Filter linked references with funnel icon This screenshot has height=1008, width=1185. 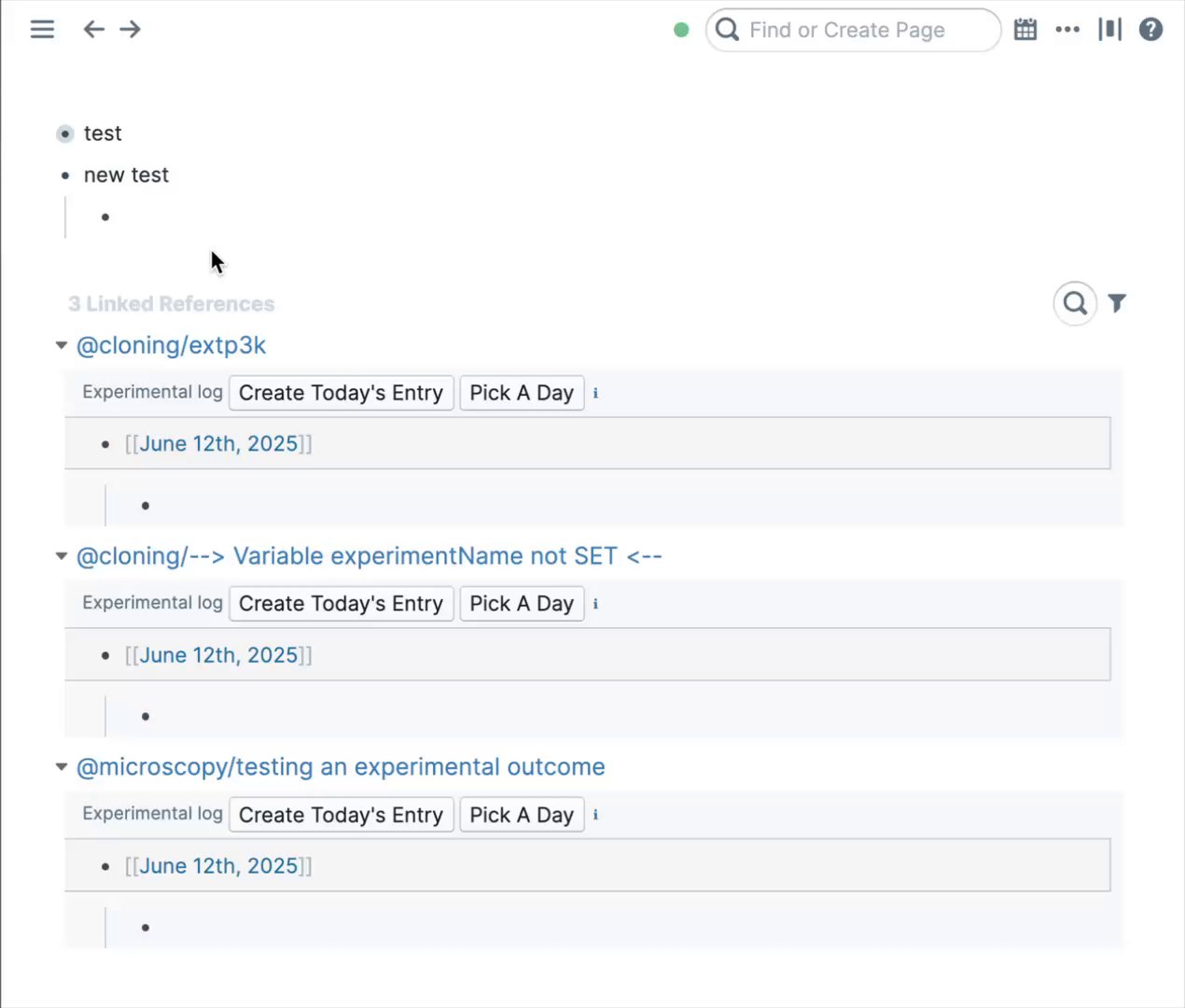(1117, 303)
